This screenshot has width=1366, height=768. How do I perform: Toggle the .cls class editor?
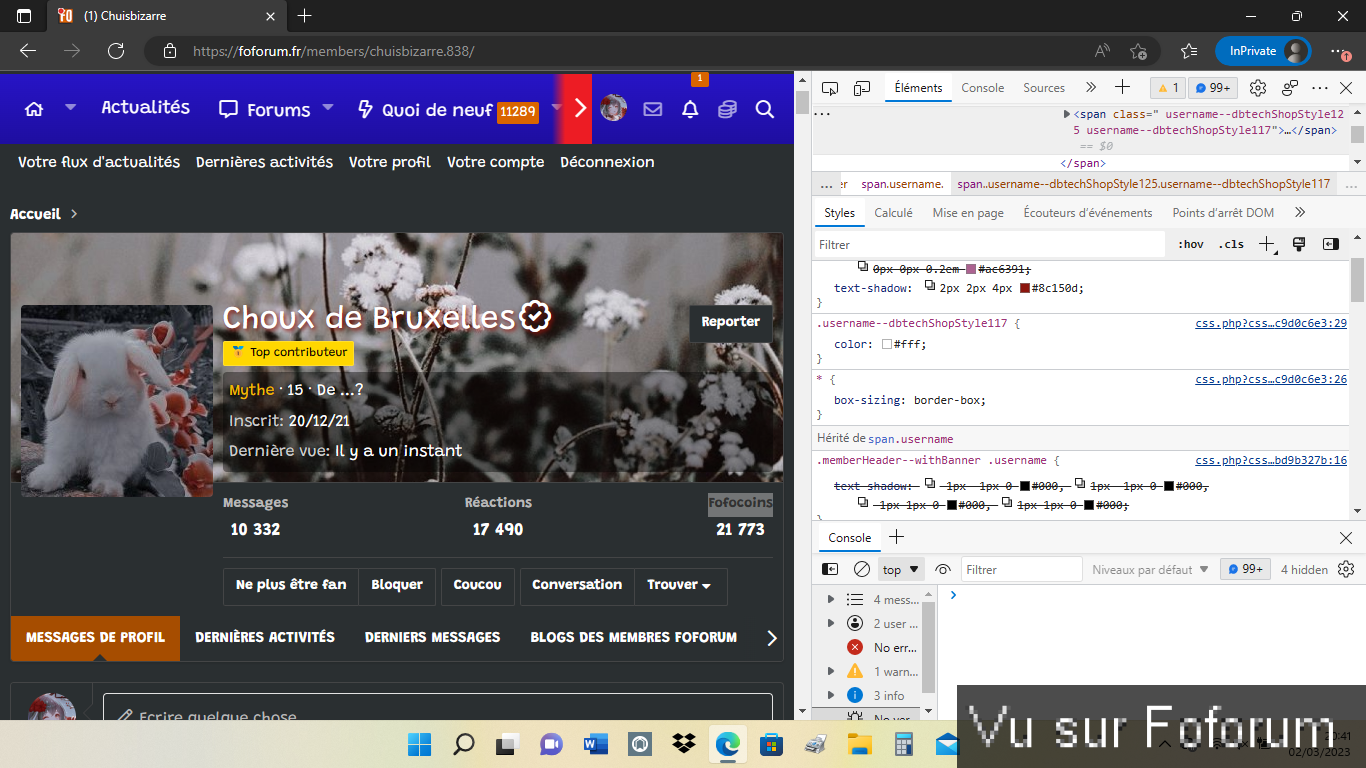pos(1231,244)
